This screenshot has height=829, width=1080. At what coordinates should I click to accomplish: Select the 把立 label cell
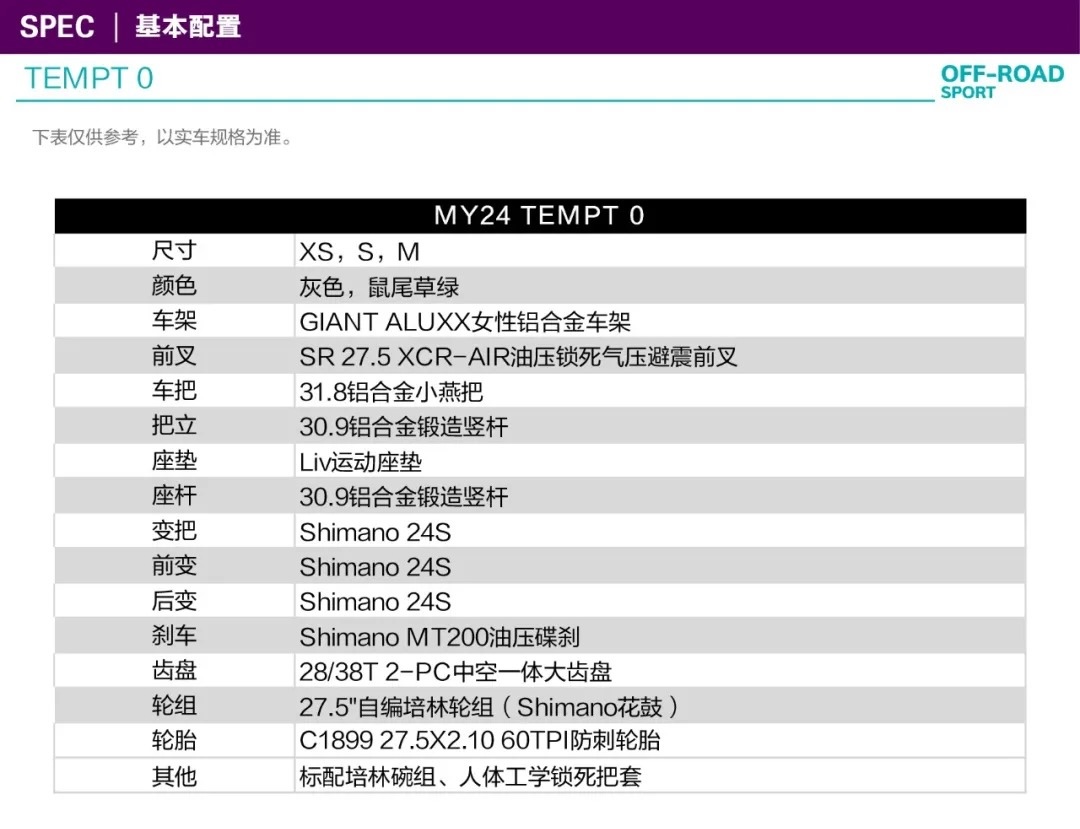pos(174,426)
